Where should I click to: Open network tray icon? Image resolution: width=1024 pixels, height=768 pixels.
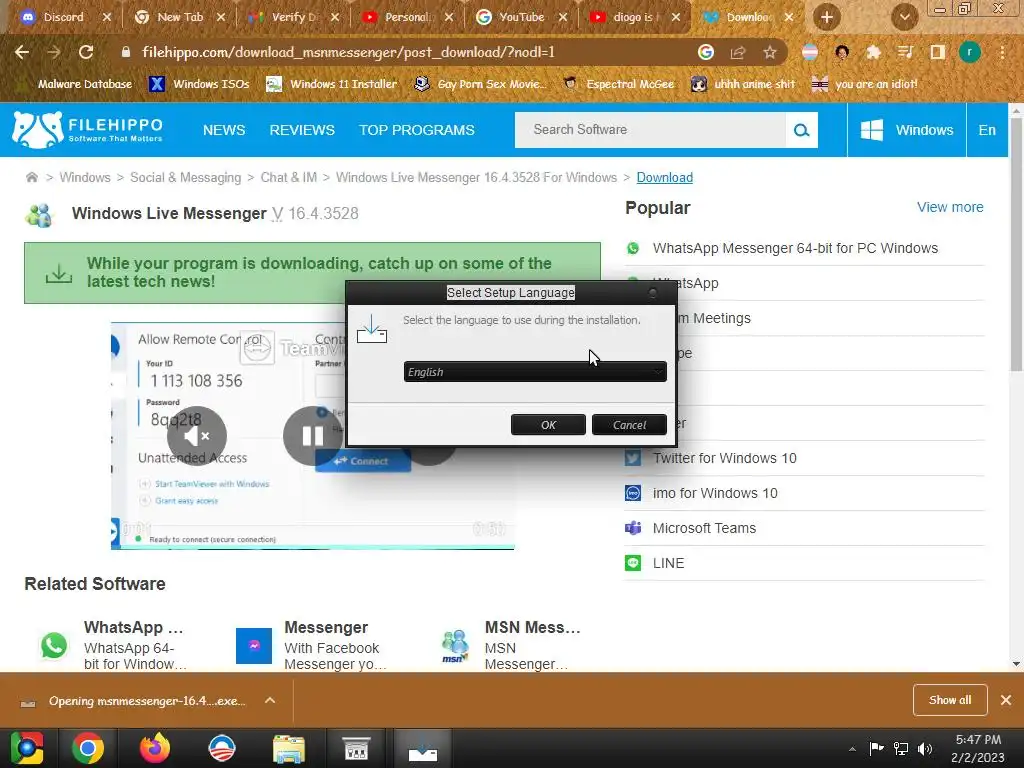[x=901, y=748]
